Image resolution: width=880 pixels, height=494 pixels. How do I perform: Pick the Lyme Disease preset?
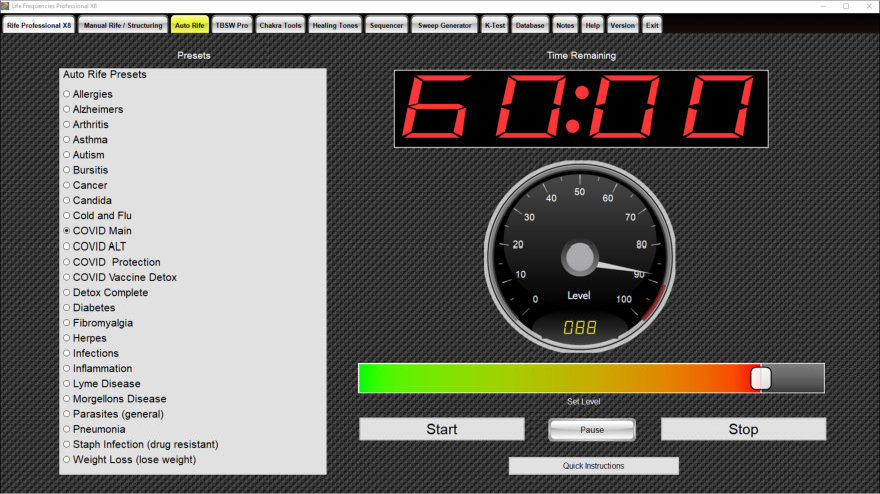point(102,383)
